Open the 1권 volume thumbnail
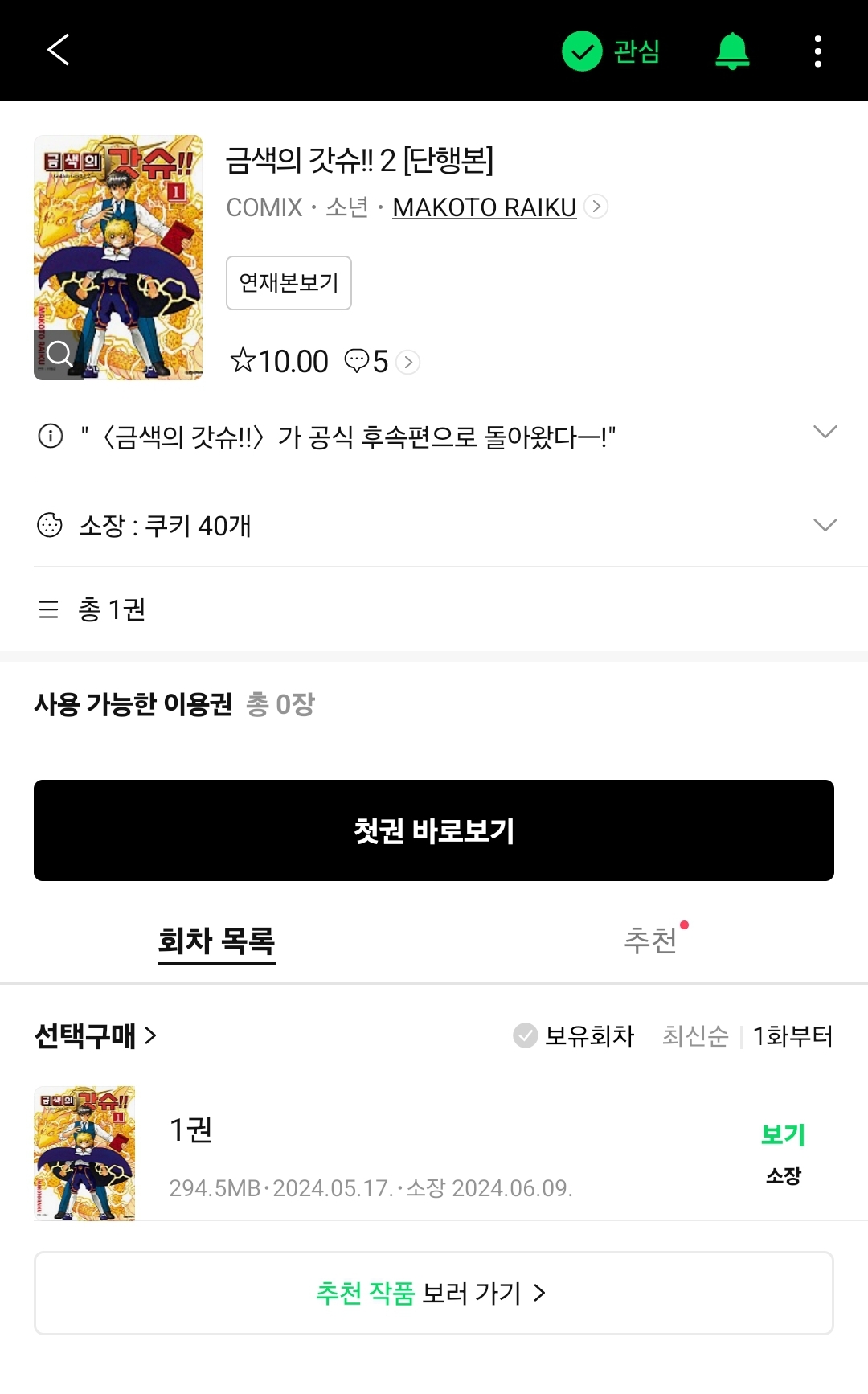868x1394 pixels. (84, 1153)
